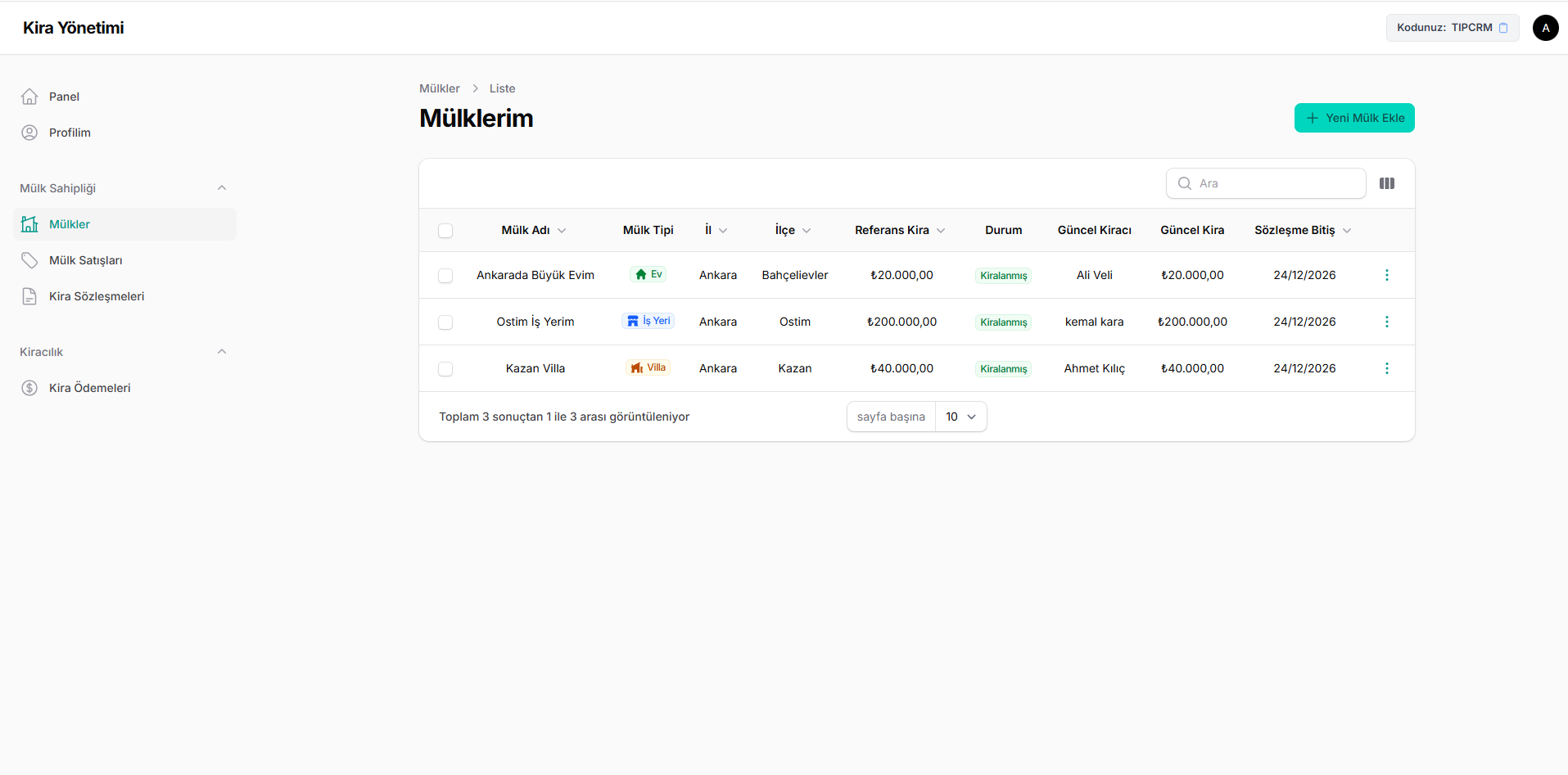Toggle the column visibility icon

click(x=1387, y=183)
